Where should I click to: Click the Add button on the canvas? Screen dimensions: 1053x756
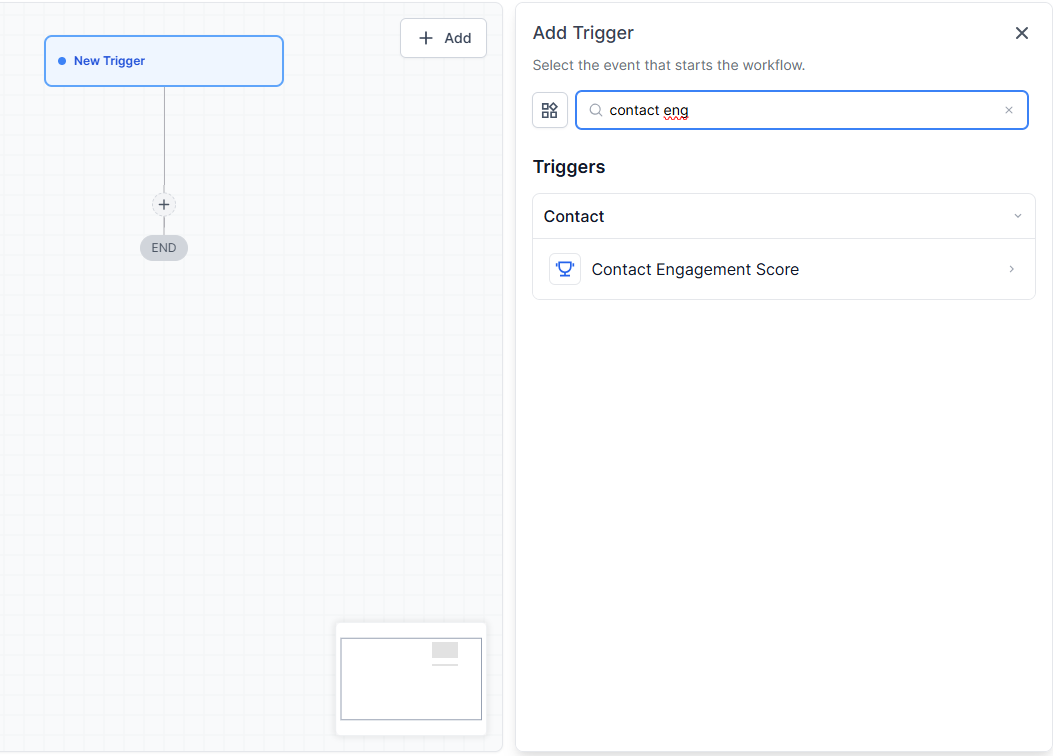click(x=444, y=38)
